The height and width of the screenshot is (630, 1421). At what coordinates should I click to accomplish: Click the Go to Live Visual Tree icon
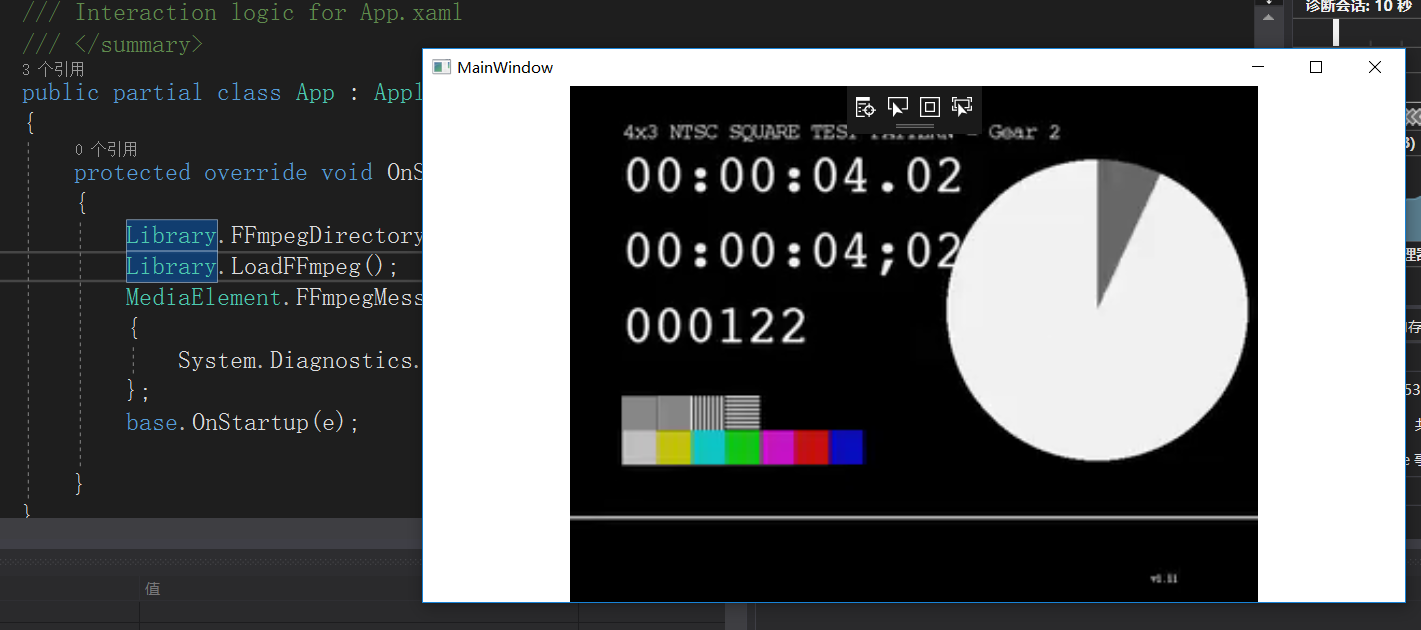(866, 106)
